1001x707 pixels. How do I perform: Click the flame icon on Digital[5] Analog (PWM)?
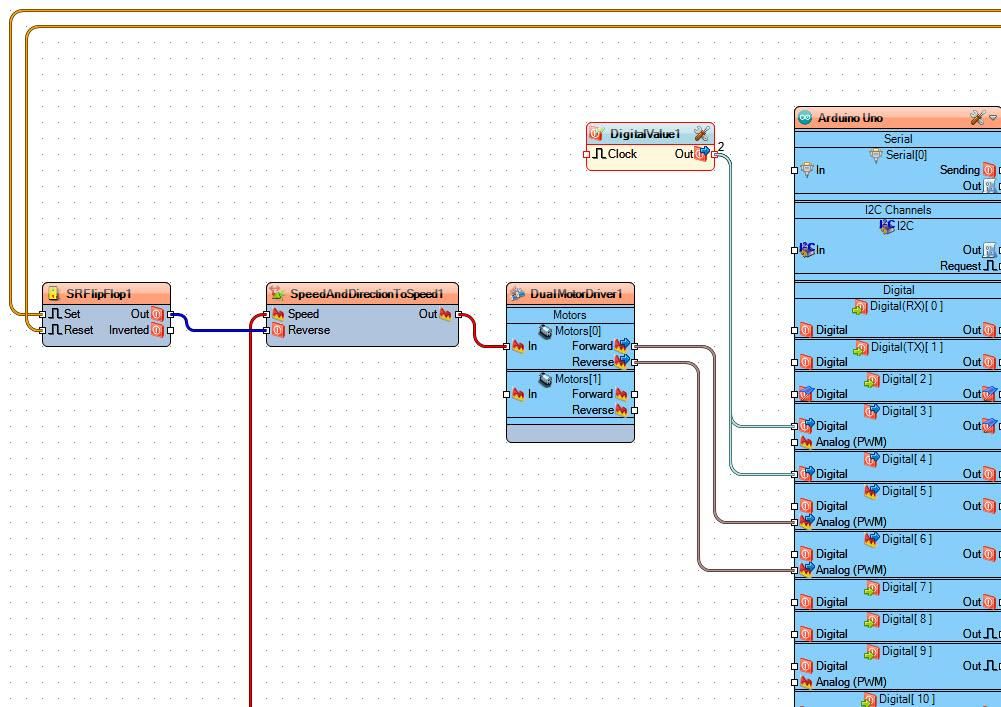(x=806, y=521)
